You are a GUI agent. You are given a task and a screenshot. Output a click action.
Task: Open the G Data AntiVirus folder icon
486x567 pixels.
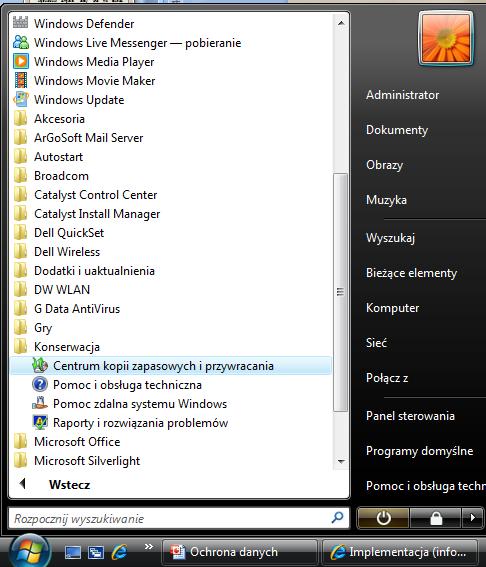click(x=20, y=308)
